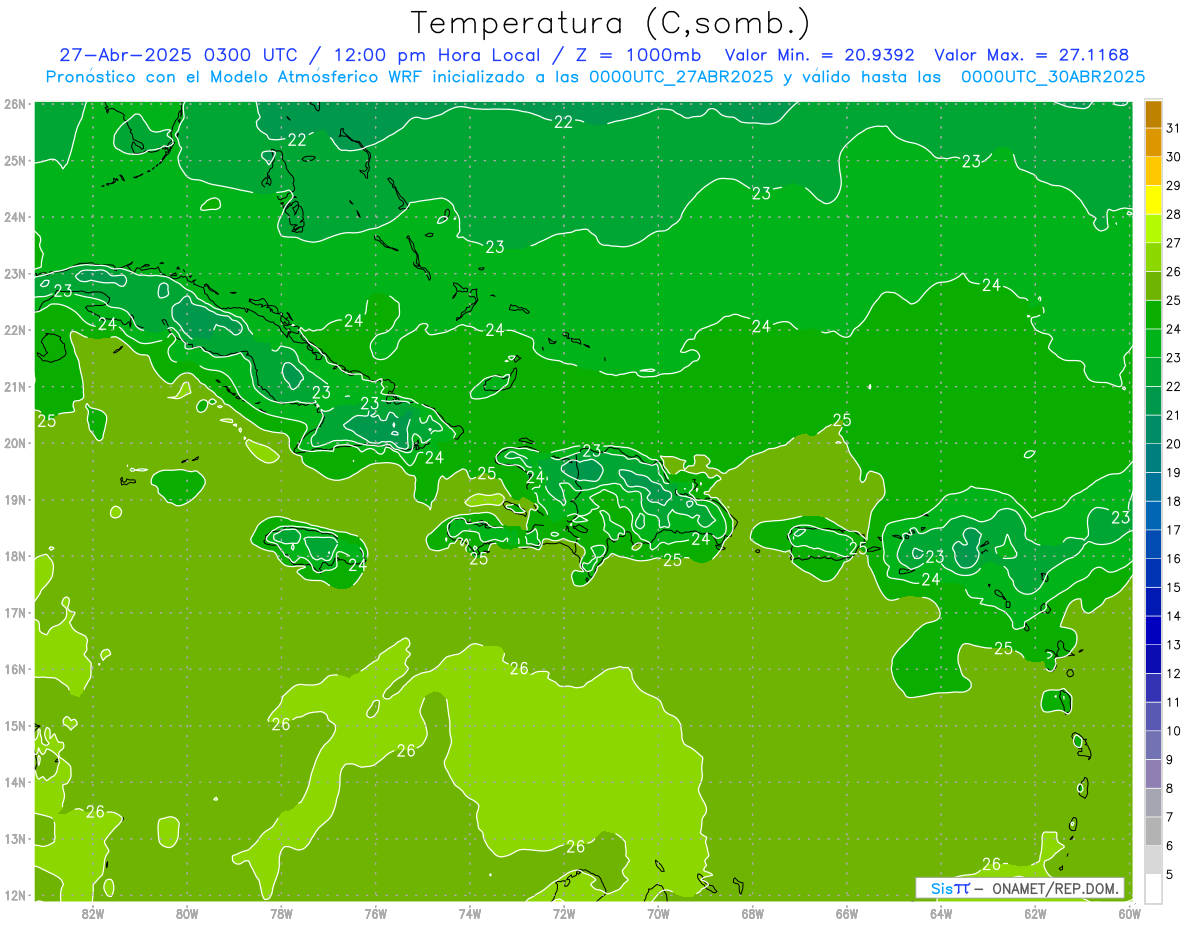Click the legend value label '29'
The image size is (1200, 927).
[x=1173, y=185]
